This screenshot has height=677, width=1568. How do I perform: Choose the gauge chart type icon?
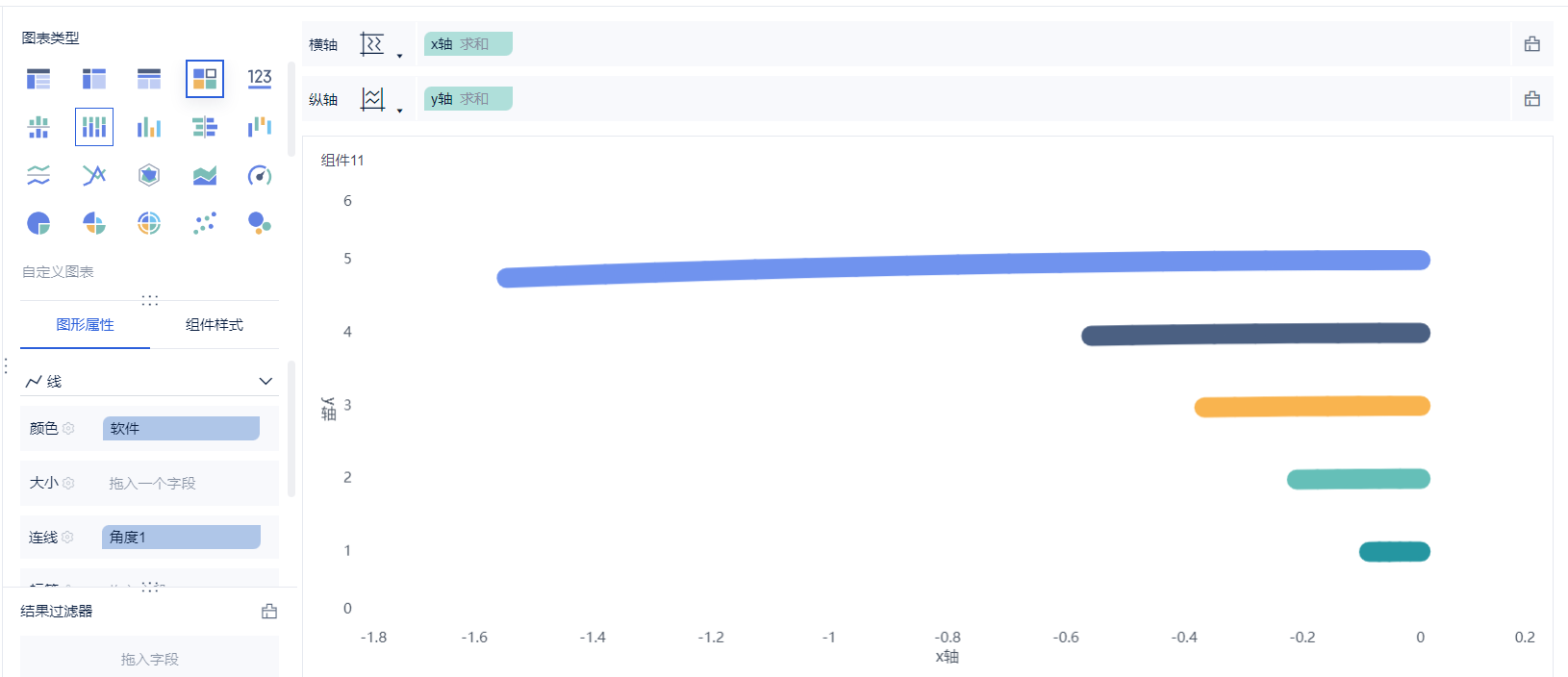coord(260,175)
